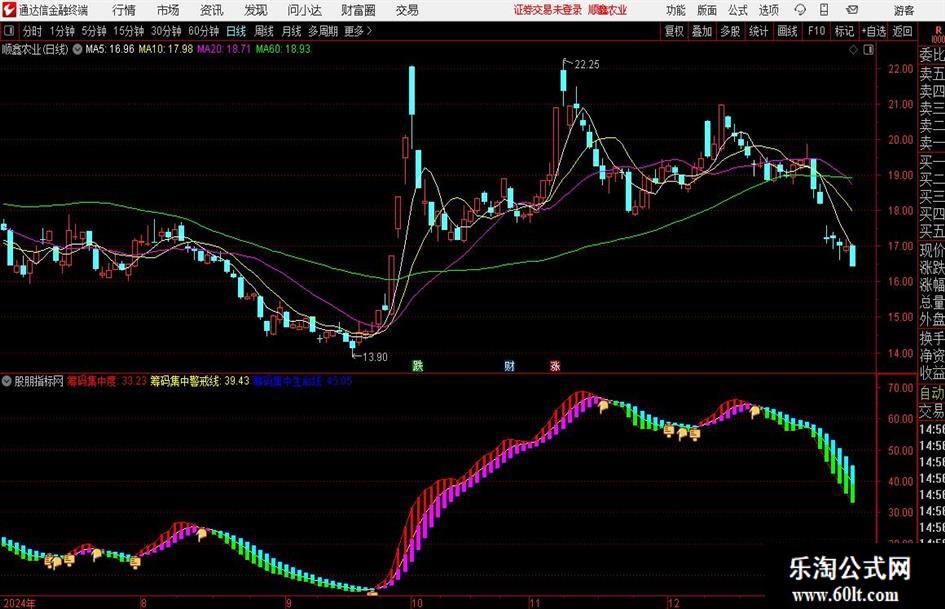Image resolution: width=945 pixels, height=609 pixels.
Task: Open the mobile phone icon
Action: pos(824,10)
